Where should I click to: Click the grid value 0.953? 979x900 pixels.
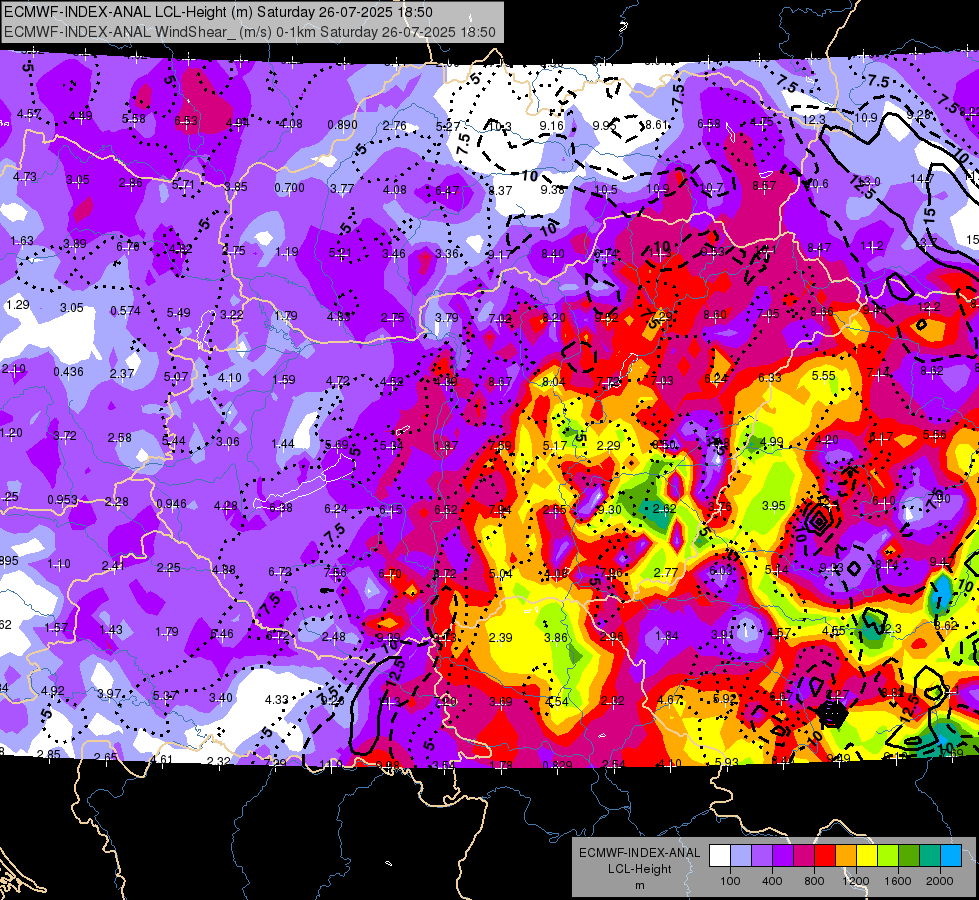tap(62, 500)
